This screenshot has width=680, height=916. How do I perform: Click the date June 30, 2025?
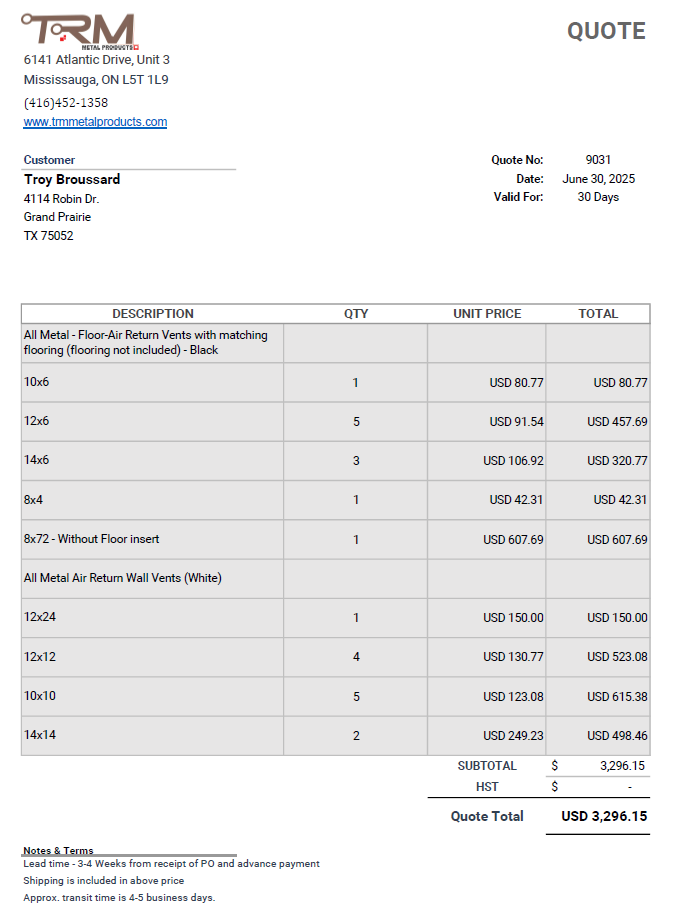598,179
